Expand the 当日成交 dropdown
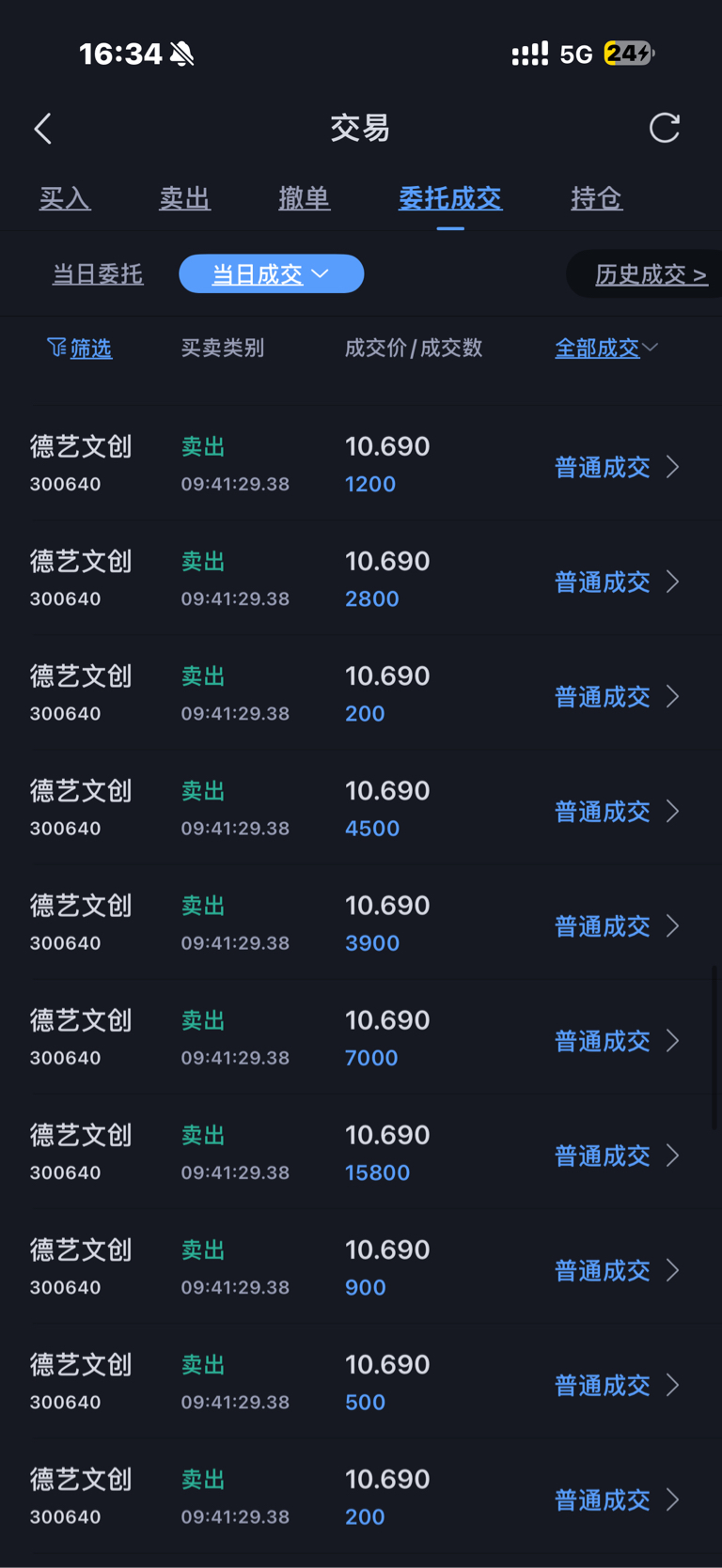Viewport: 722px width, 1568px height. tap(271, 274)
